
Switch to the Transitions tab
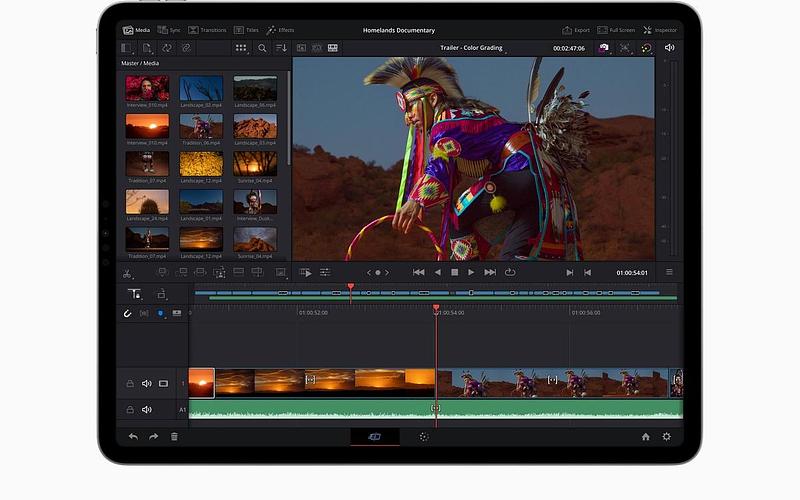[207, 31]
